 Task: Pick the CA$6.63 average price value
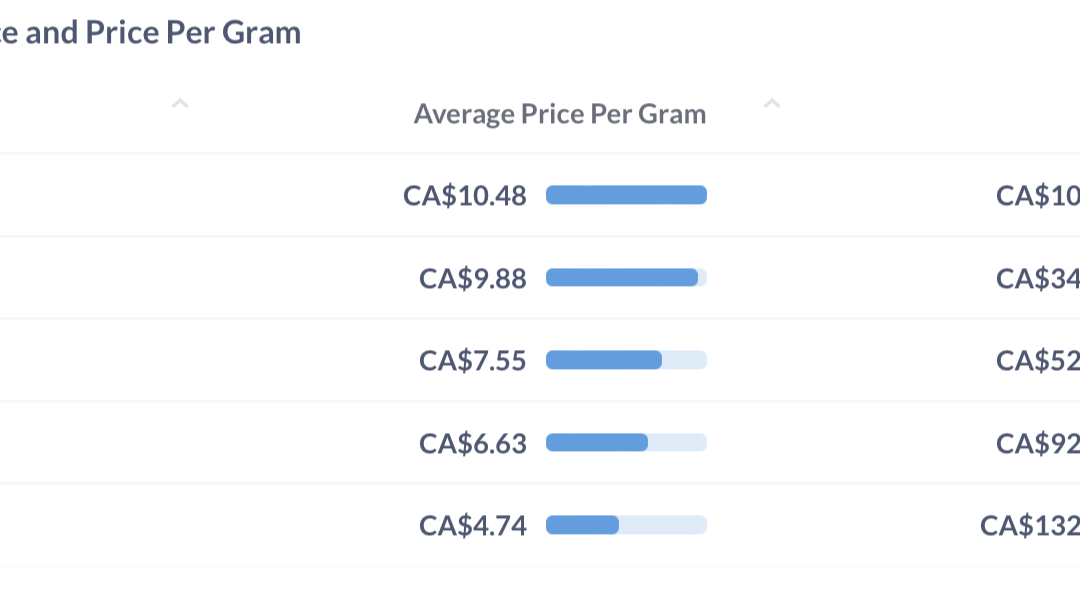[472, 443]
